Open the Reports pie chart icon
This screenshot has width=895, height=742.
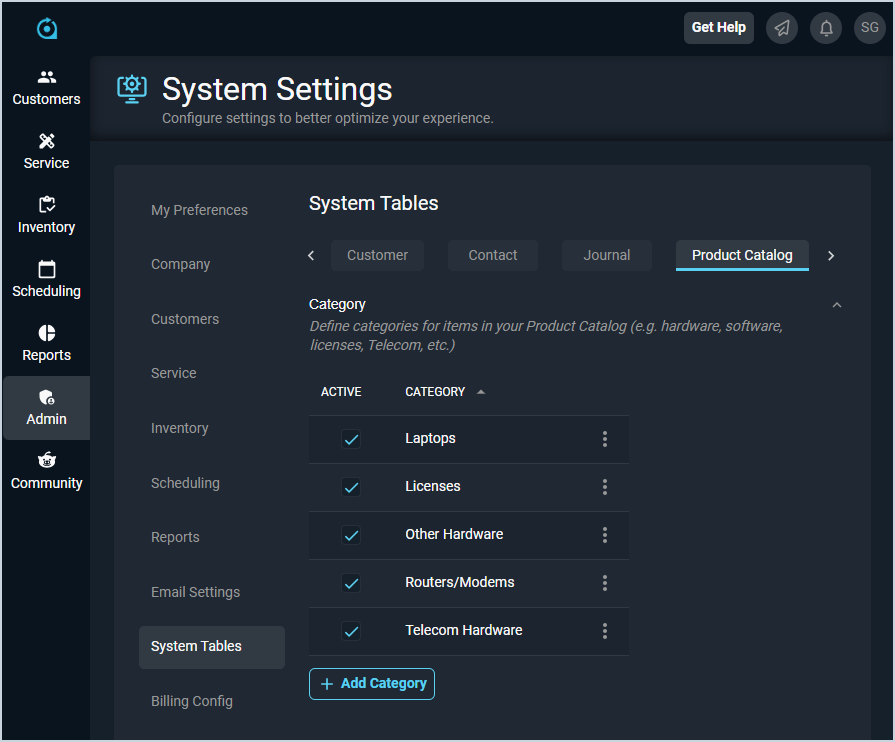pyautogui.click(x=46, y=334)
